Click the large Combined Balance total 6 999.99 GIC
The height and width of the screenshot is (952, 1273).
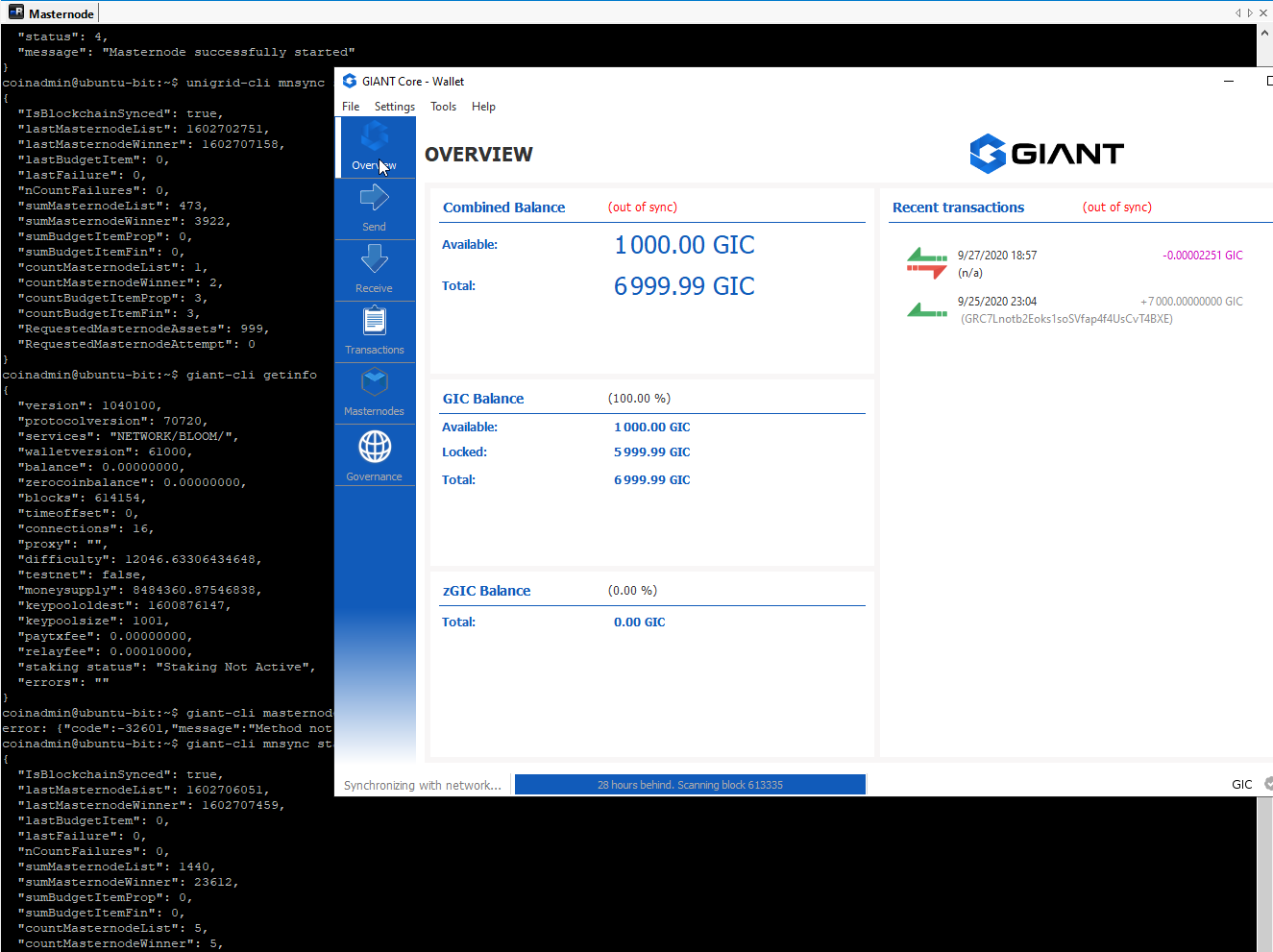click(684, 286)
